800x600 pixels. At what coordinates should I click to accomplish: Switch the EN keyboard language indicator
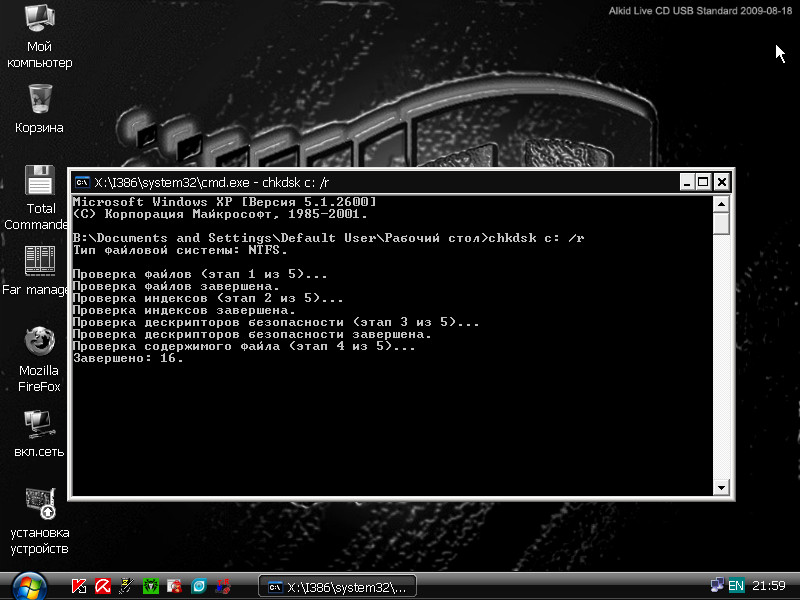(x=736, y=586)
